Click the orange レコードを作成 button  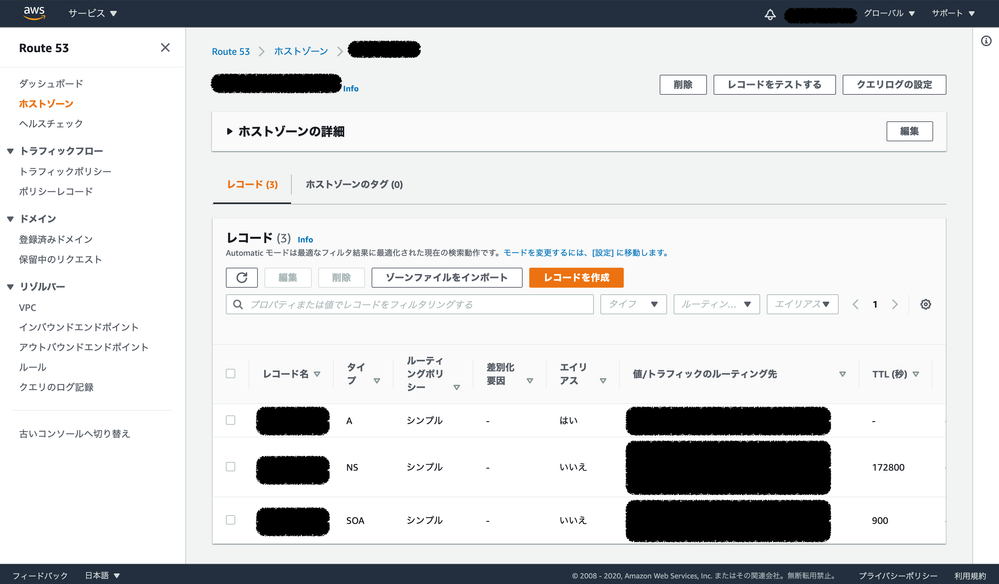point(576,278)
